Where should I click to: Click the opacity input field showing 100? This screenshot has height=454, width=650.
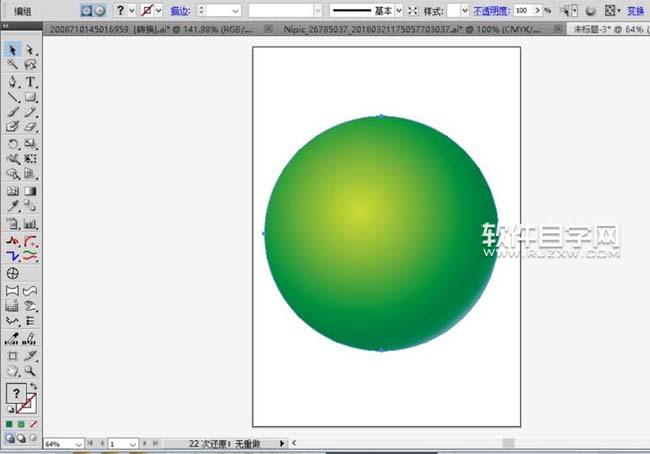(x=523, y=10)
